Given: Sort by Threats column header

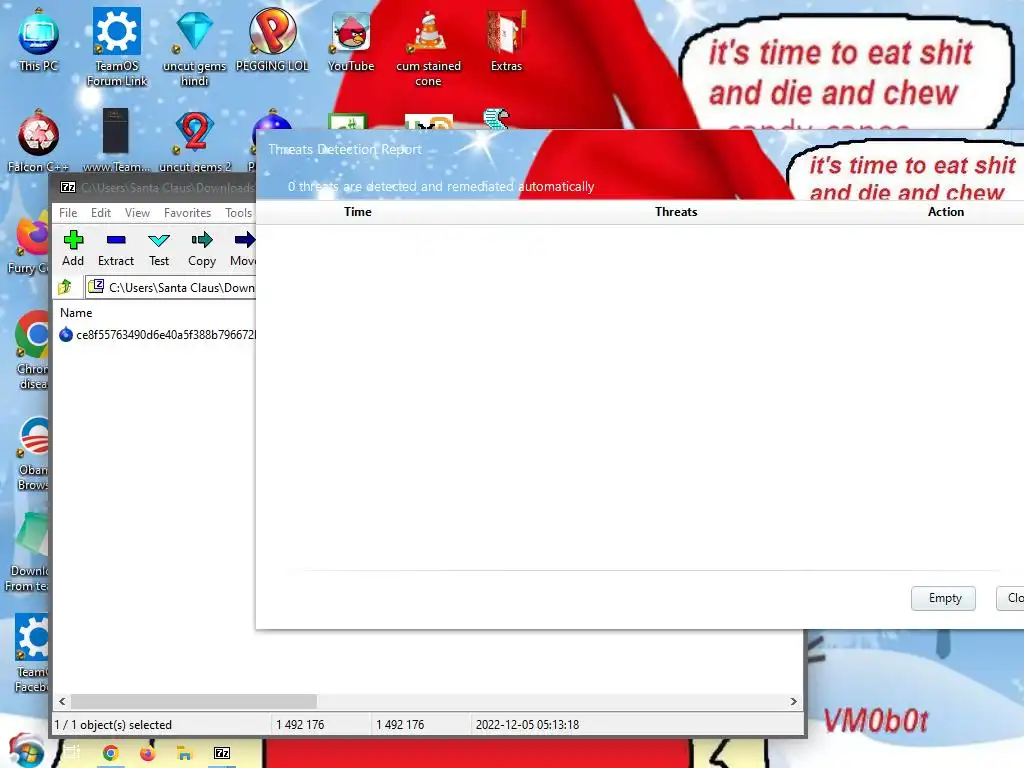Looking at the screenshot, I should tap(676, 212).
